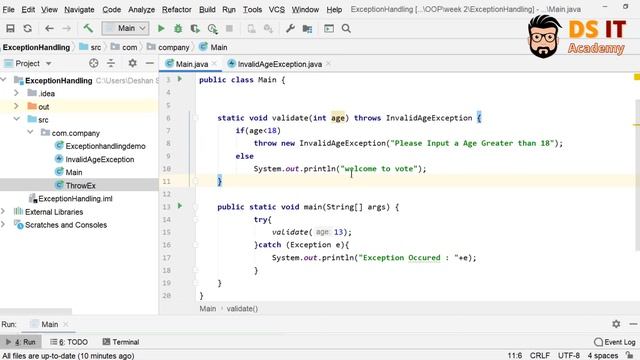The height and width of the screenshot is (360, 640).
Task: Close the InvalidAgeException.java tab
Action: click(329, 64)
